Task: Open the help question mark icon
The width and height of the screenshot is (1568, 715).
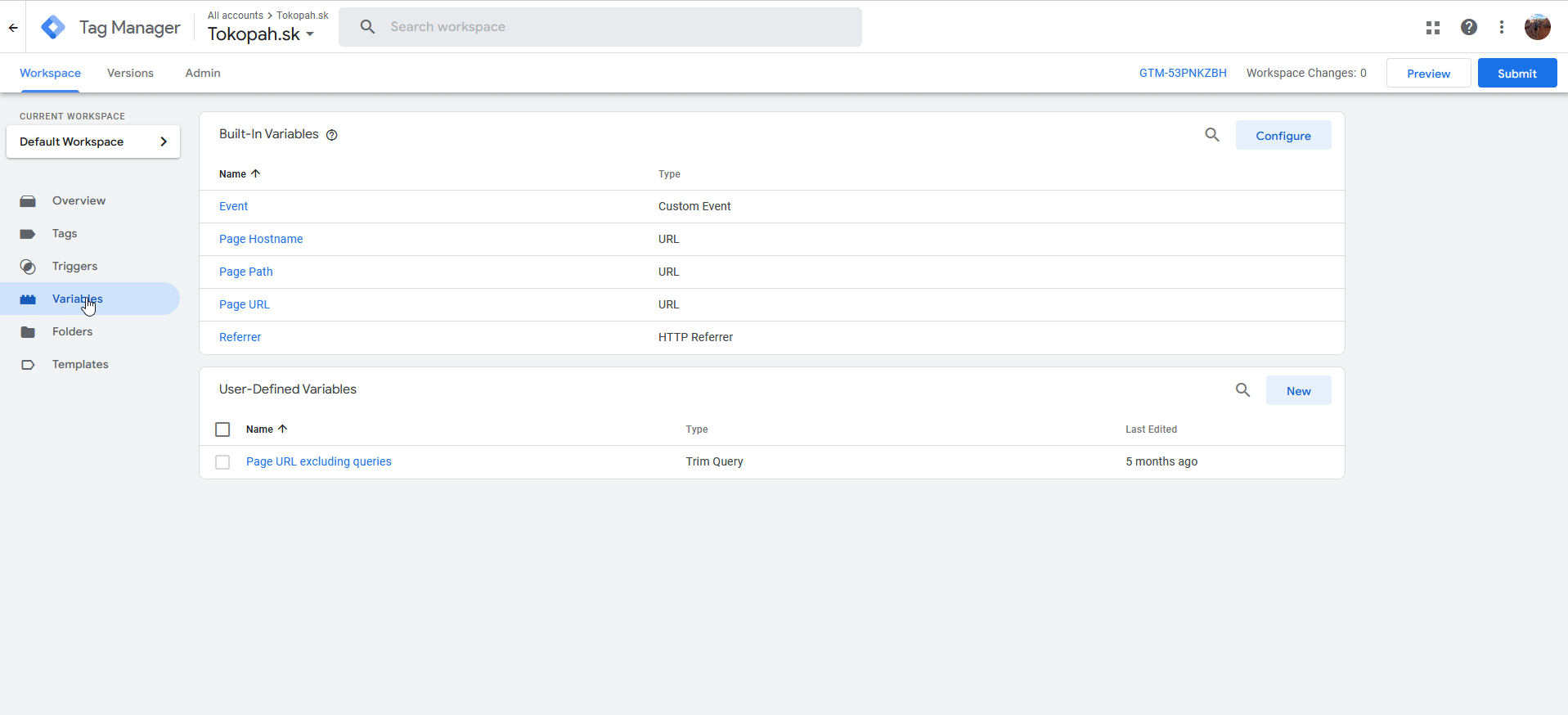Action: pos(1469,27)
